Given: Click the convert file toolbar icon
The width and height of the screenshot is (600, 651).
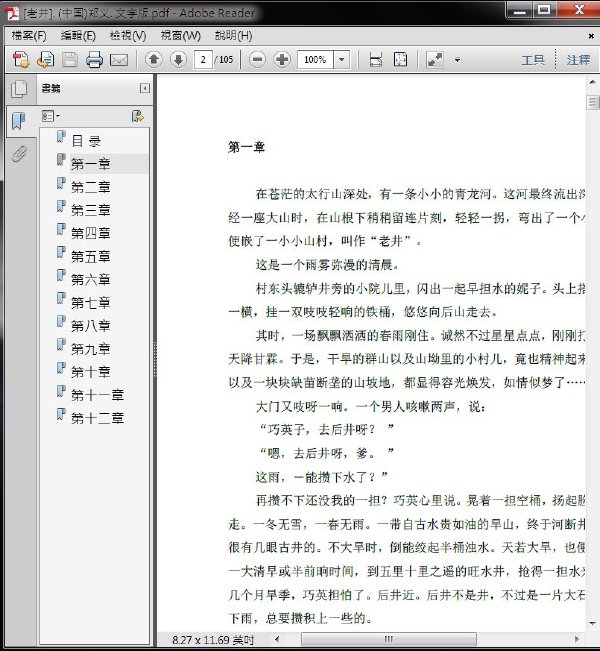Looking at the screenshot, I should pyautogui.click(x=45, y=60).
